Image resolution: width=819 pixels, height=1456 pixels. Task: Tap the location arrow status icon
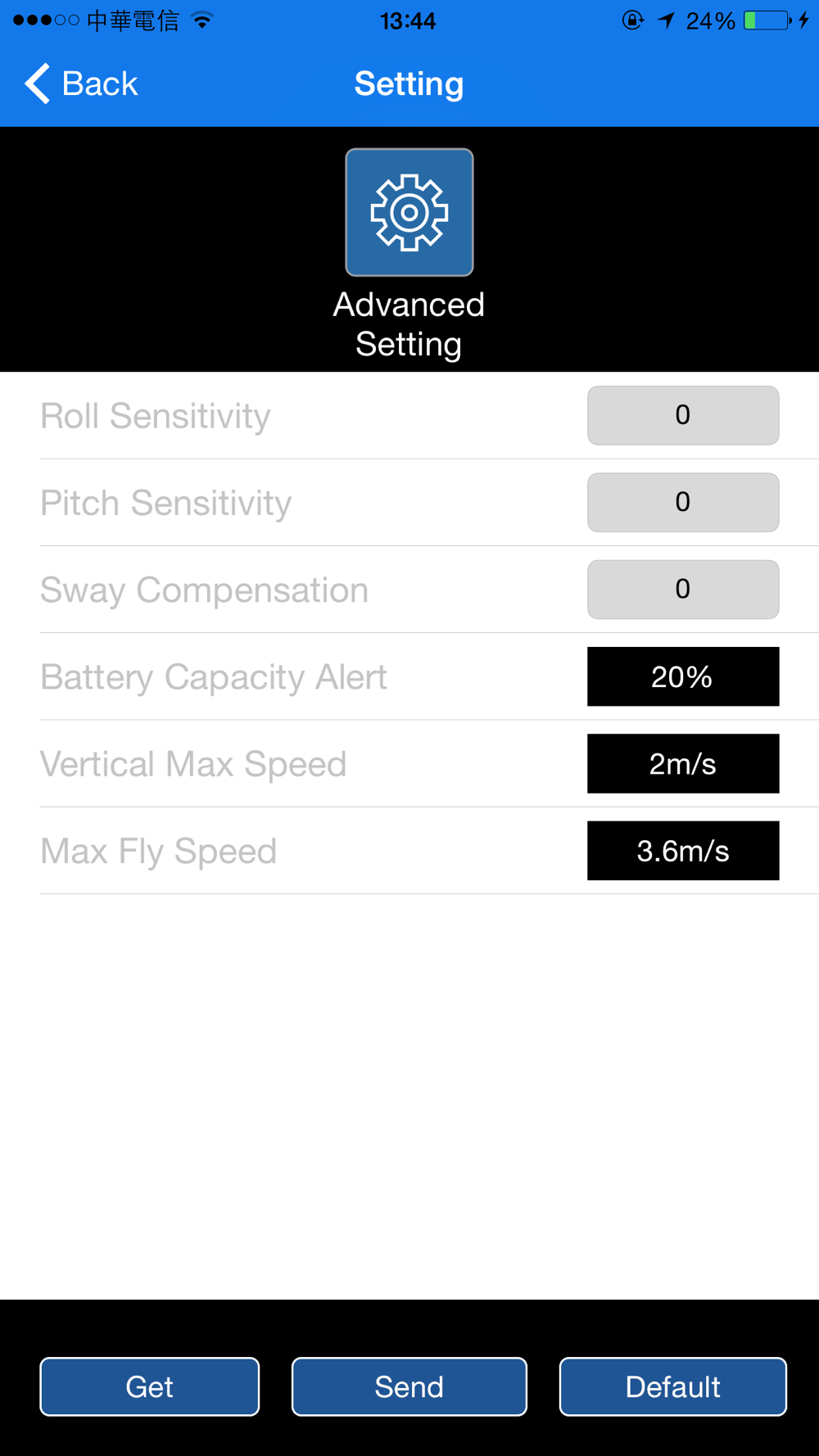tap(667, 20)
